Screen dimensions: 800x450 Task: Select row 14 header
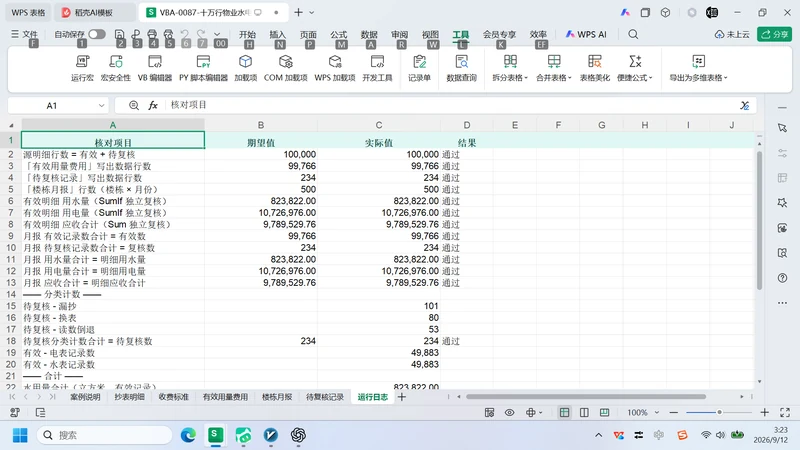pos(11,294)
